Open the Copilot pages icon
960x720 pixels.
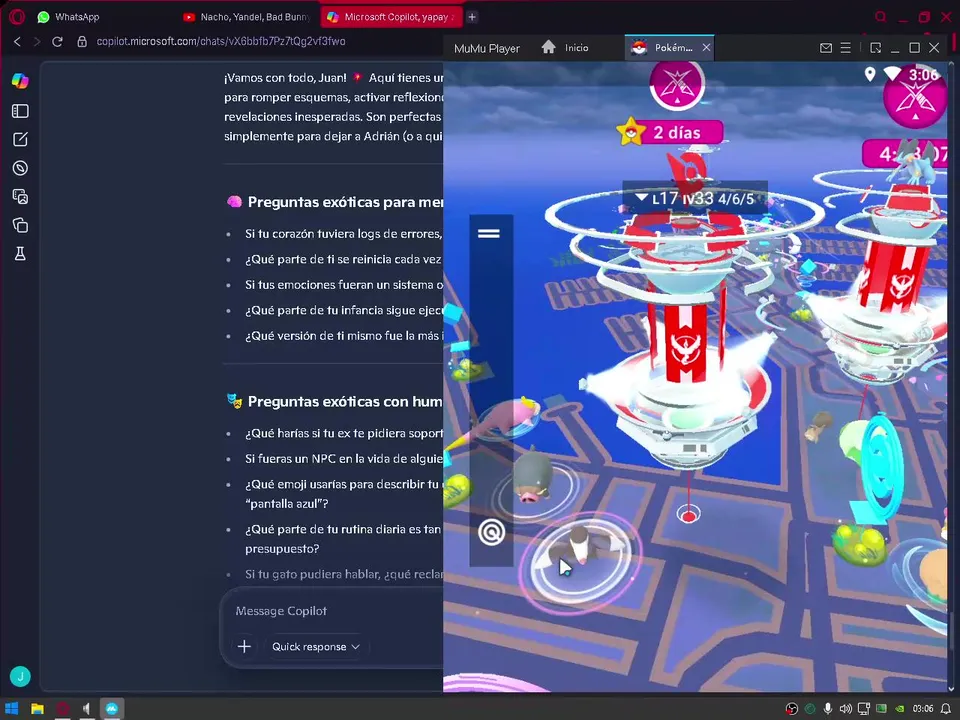tap(20, 225)
